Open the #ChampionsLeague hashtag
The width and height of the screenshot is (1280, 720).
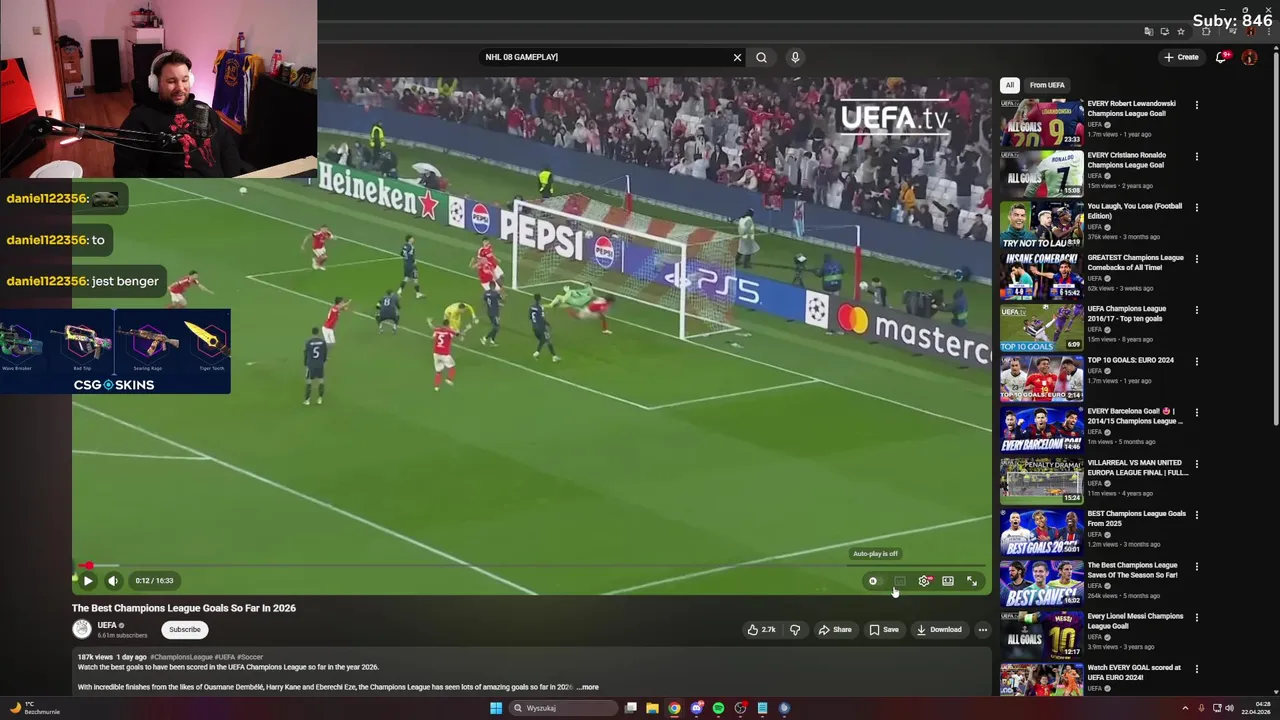181,657
